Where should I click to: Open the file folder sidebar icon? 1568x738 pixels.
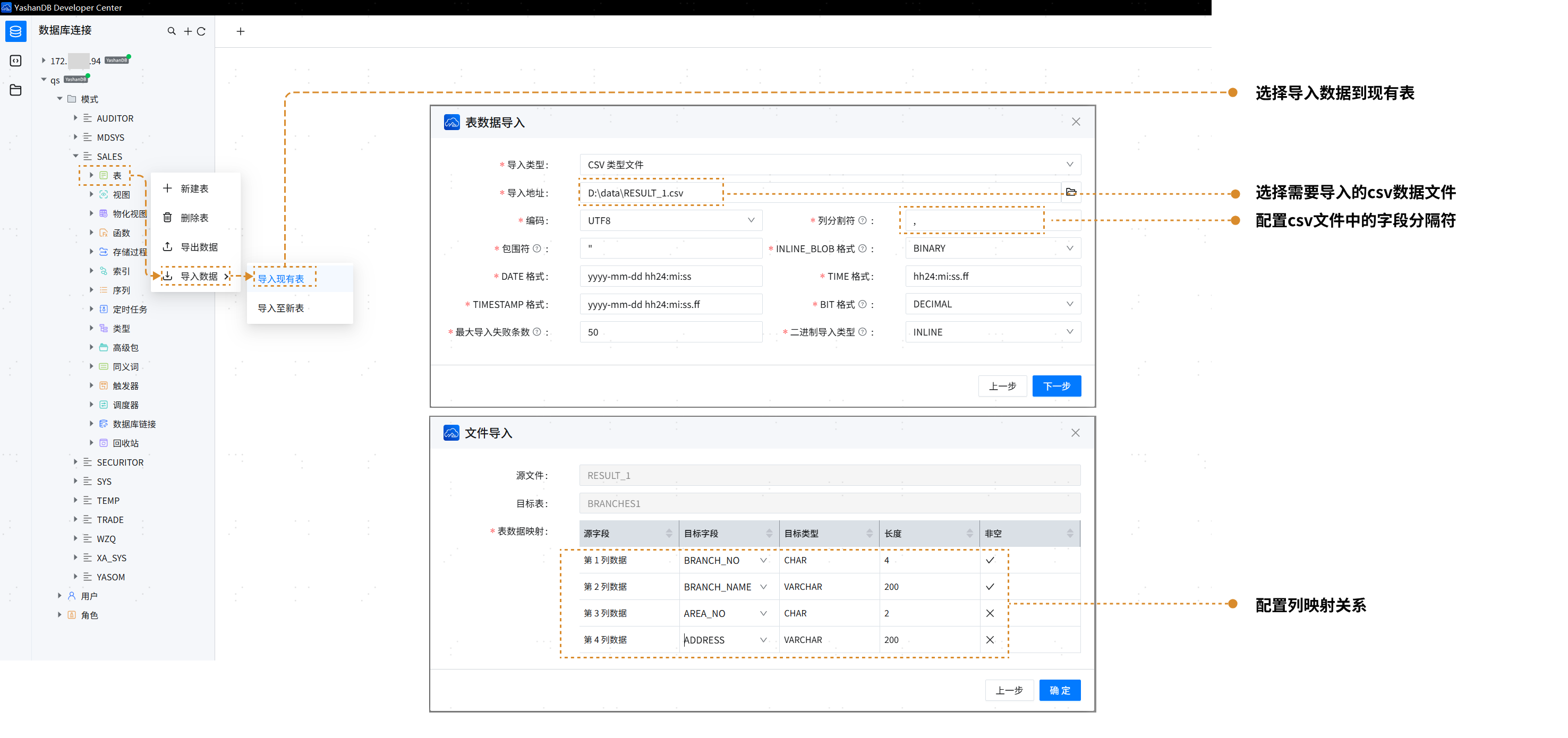coord(16,90)
